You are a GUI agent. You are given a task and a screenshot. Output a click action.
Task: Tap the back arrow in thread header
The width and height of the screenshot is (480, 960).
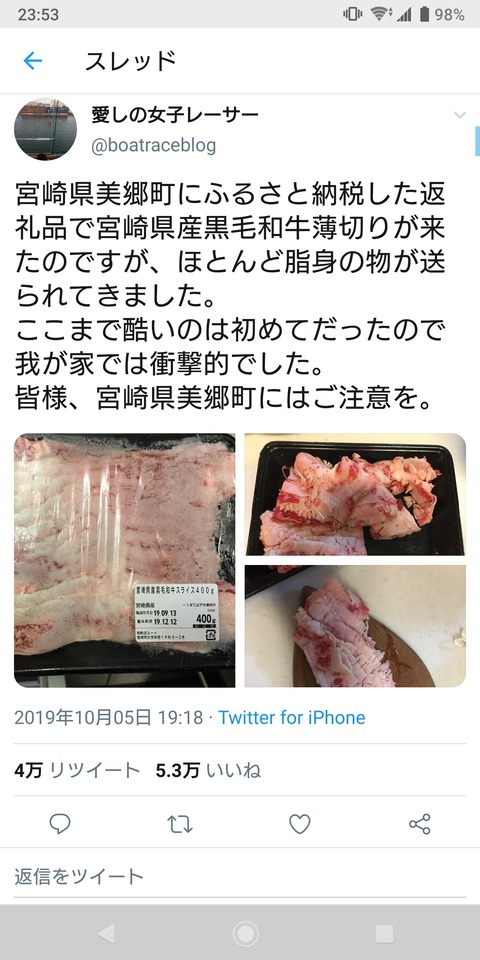point(32,60)
